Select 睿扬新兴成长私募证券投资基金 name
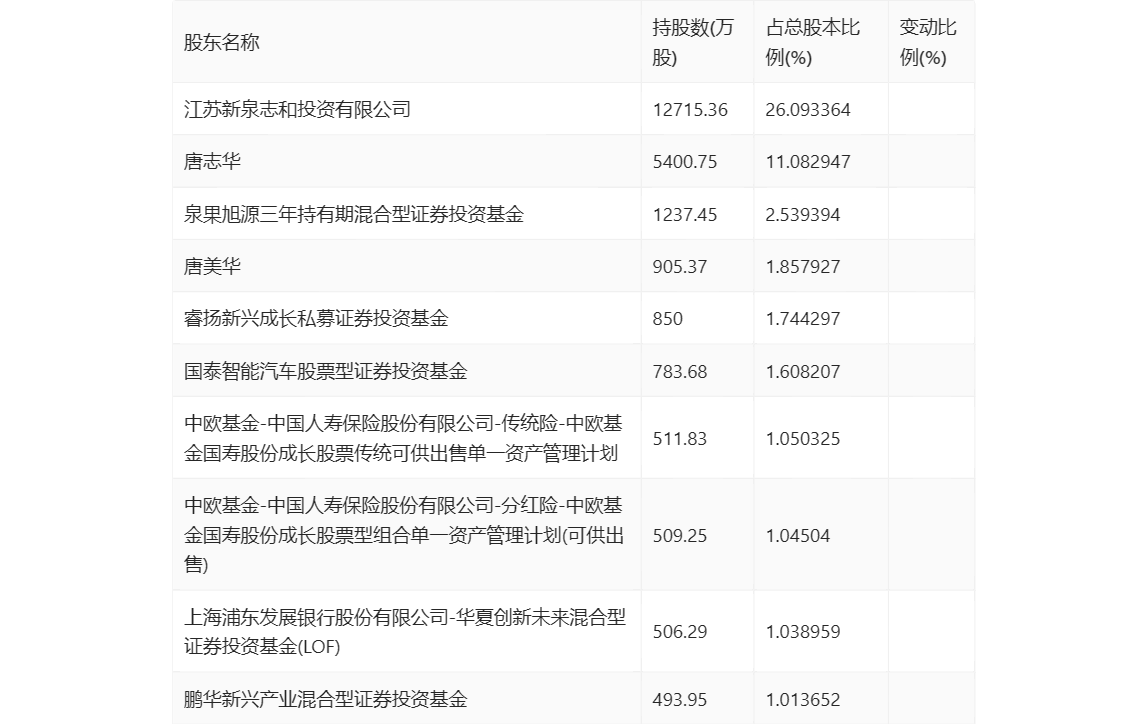The width and height of the screenshot is (1148, 724). (x=316, y=318)
